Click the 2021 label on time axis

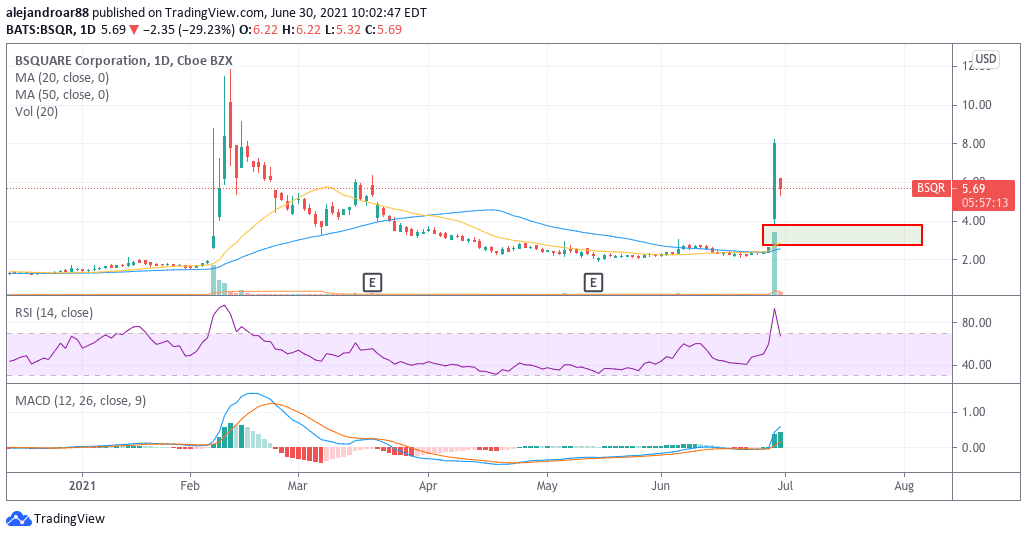pyautogui.click(x=83, y=486)
